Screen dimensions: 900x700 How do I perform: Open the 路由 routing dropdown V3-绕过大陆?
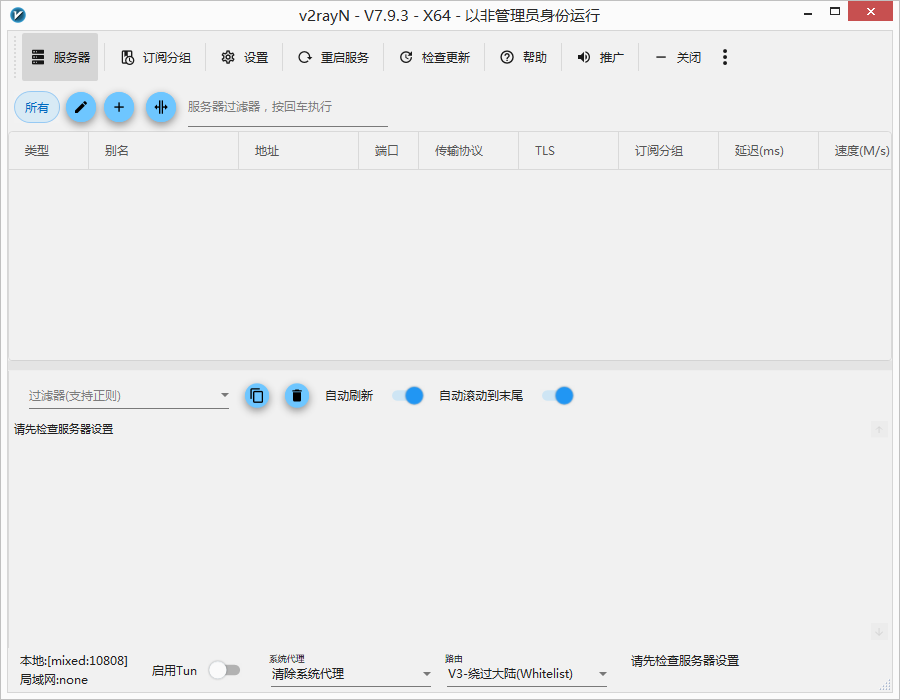527,674
